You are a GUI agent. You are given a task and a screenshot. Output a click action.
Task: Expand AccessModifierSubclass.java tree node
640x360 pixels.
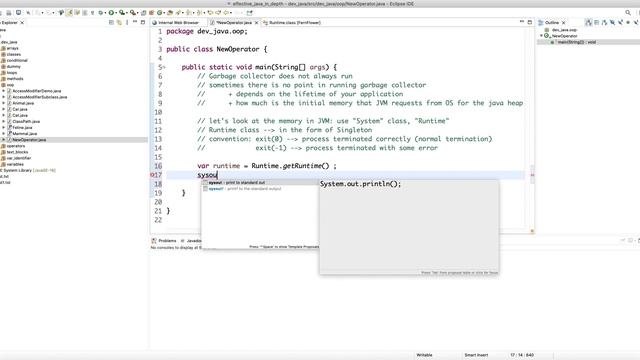click(x=4, y=97)
